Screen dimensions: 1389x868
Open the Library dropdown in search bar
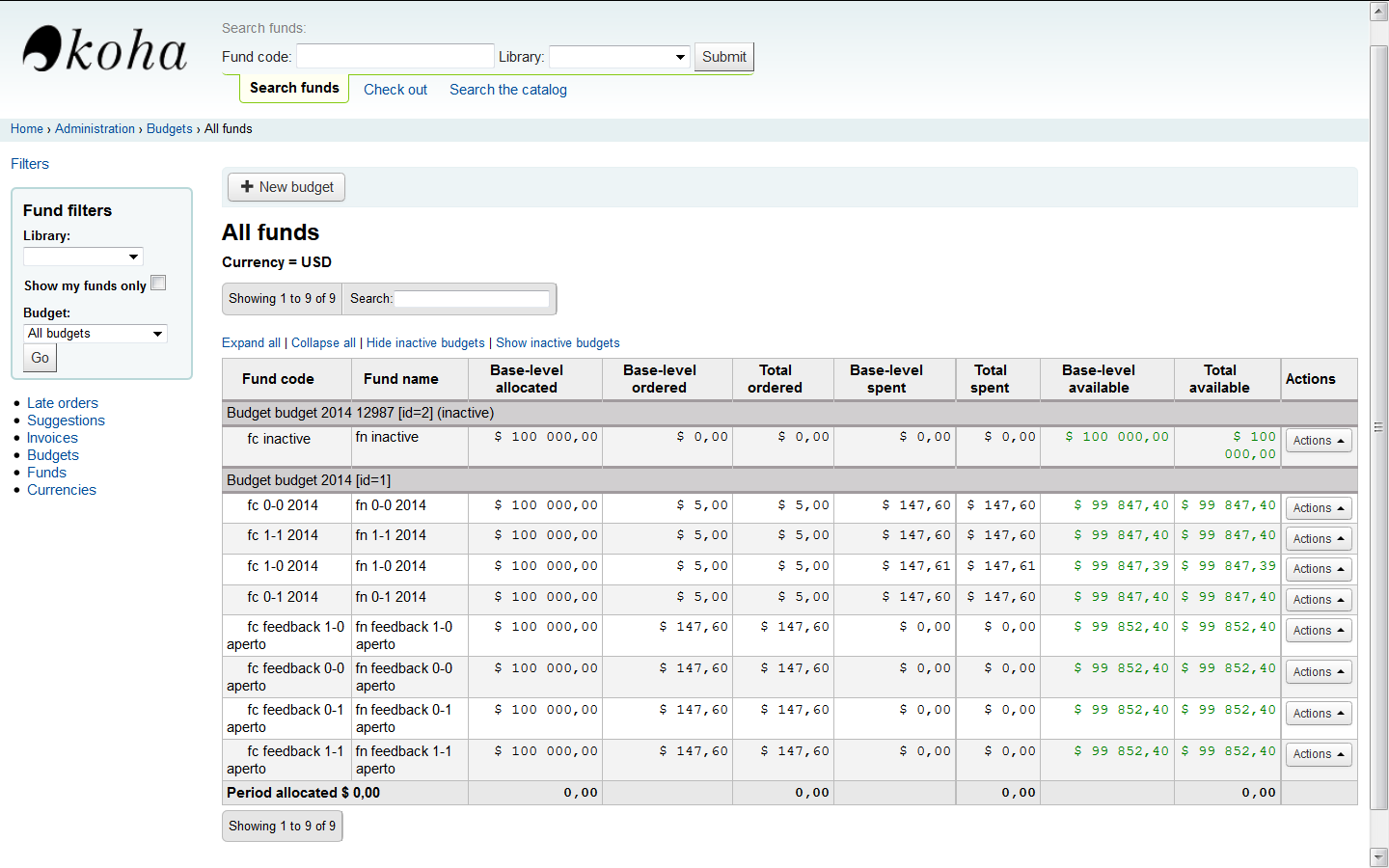619,57
